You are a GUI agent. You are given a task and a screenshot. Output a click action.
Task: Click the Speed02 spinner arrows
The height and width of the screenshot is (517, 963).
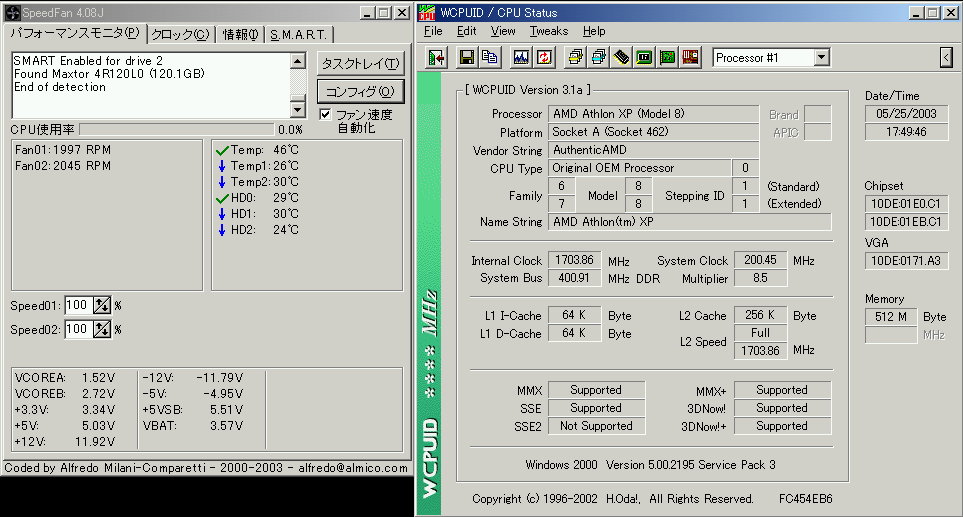pos(102,330)
